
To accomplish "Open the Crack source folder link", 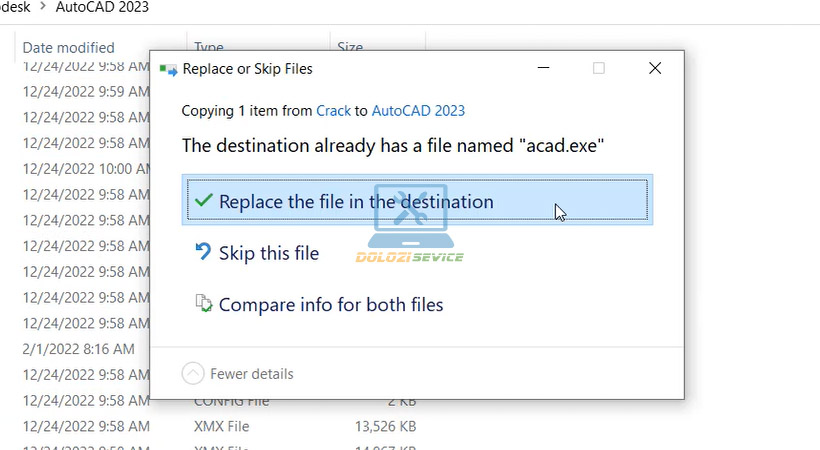I will (x=333, y=111).
